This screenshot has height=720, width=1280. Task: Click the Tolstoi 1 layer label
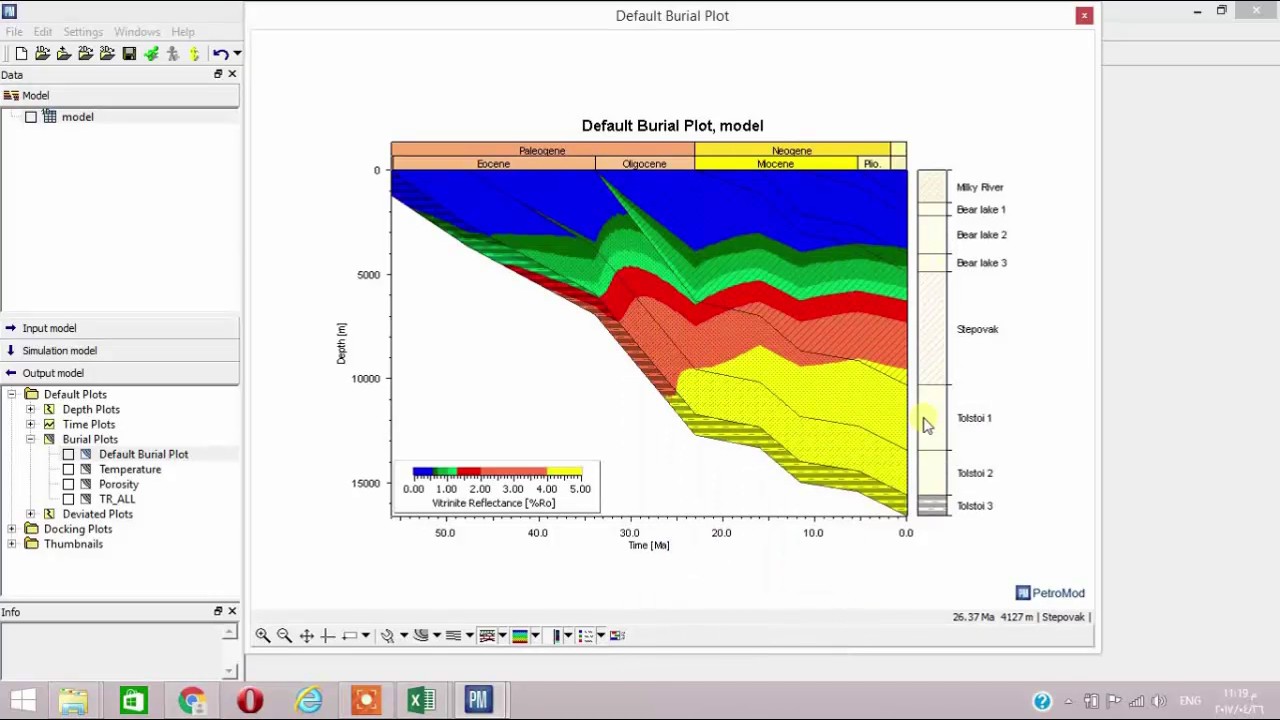click(x=974, y=418)
